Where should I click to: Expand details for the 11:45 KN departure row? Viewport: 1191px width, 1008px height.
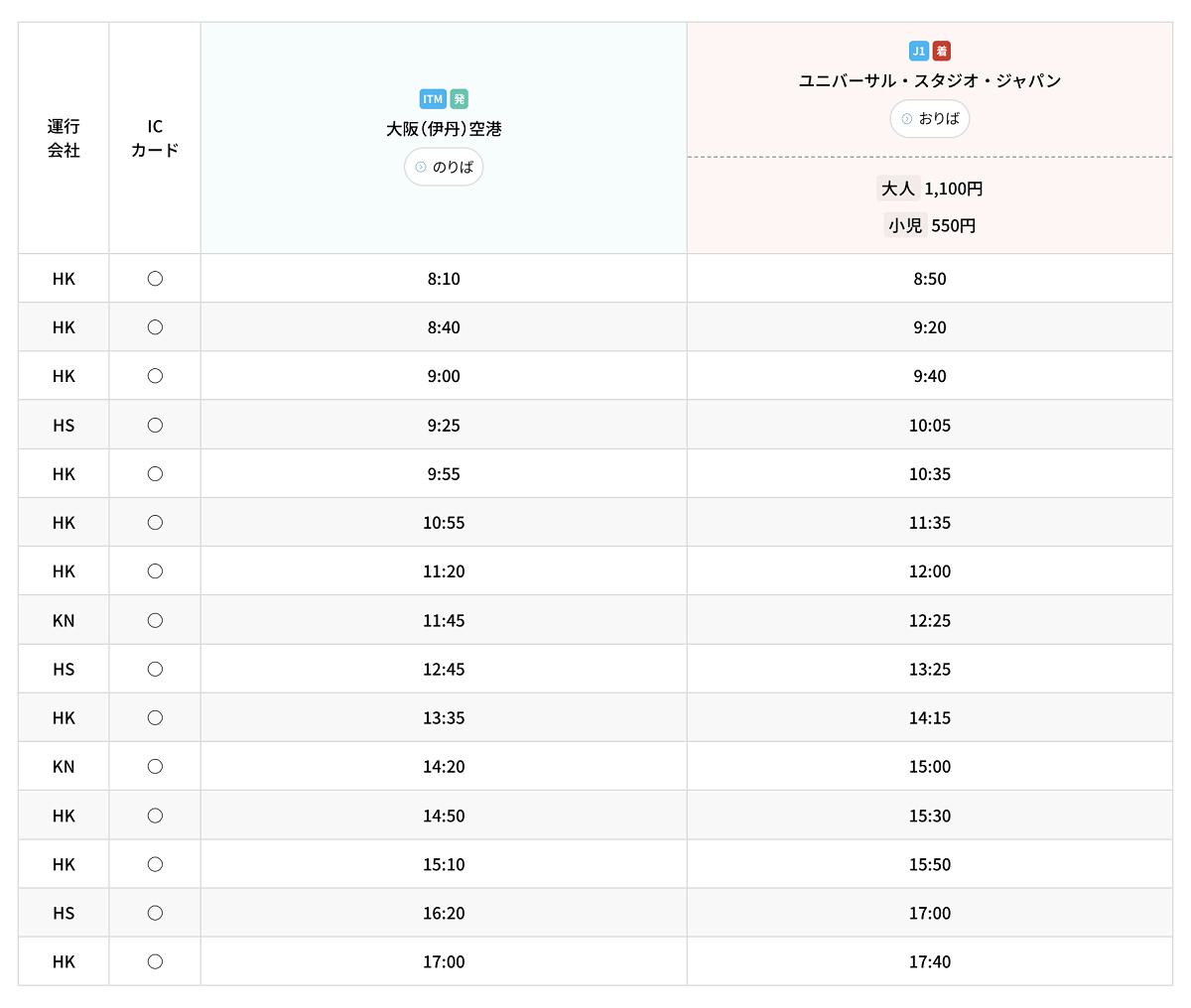click(443, 619)
